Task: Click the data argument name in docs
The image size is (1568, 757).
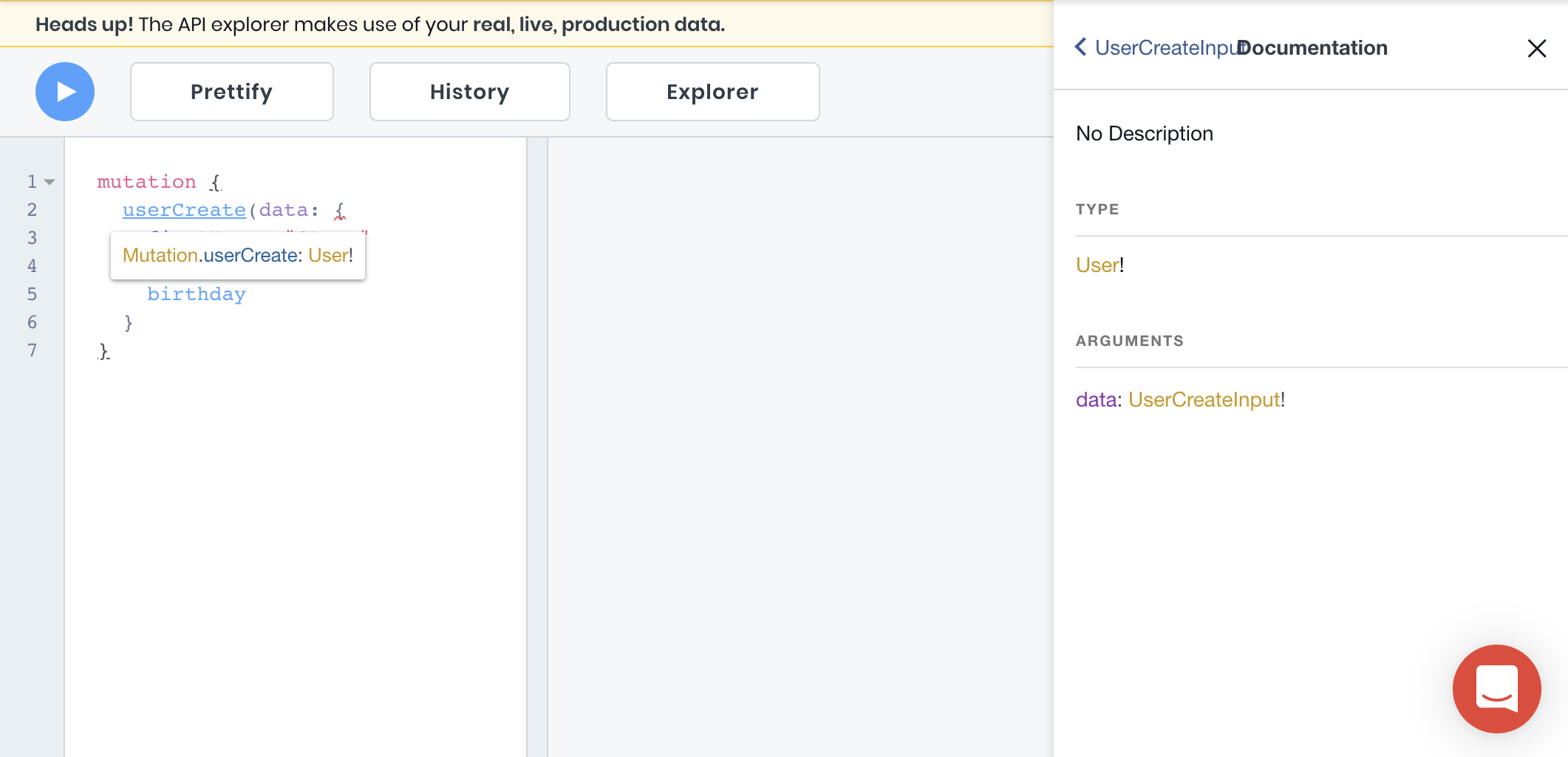Action: tap(1095, 400)
